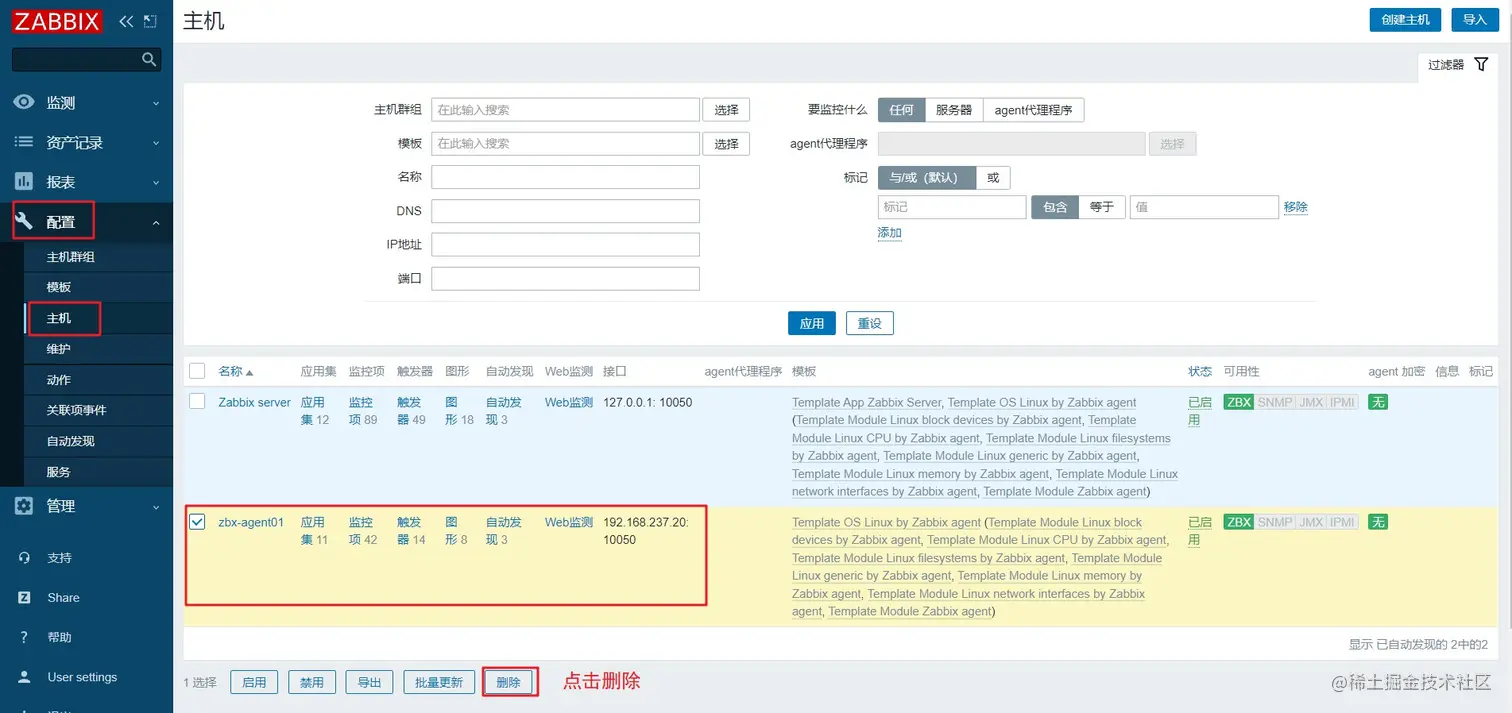
Task: Click the sidebar search magnifier icon
Action: (x=149, y=60)
